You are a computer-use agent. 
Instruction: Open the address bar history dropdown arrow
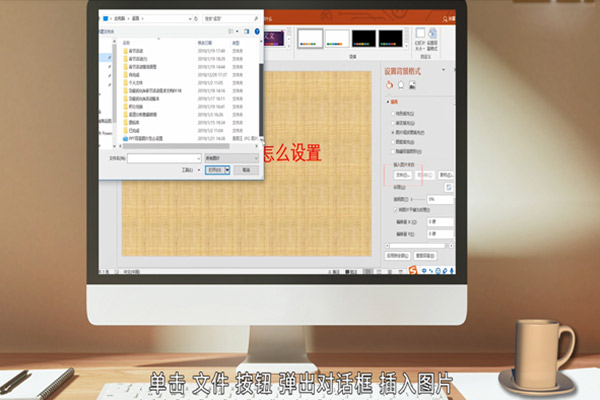pyautogui.click(x=190, y=18)
